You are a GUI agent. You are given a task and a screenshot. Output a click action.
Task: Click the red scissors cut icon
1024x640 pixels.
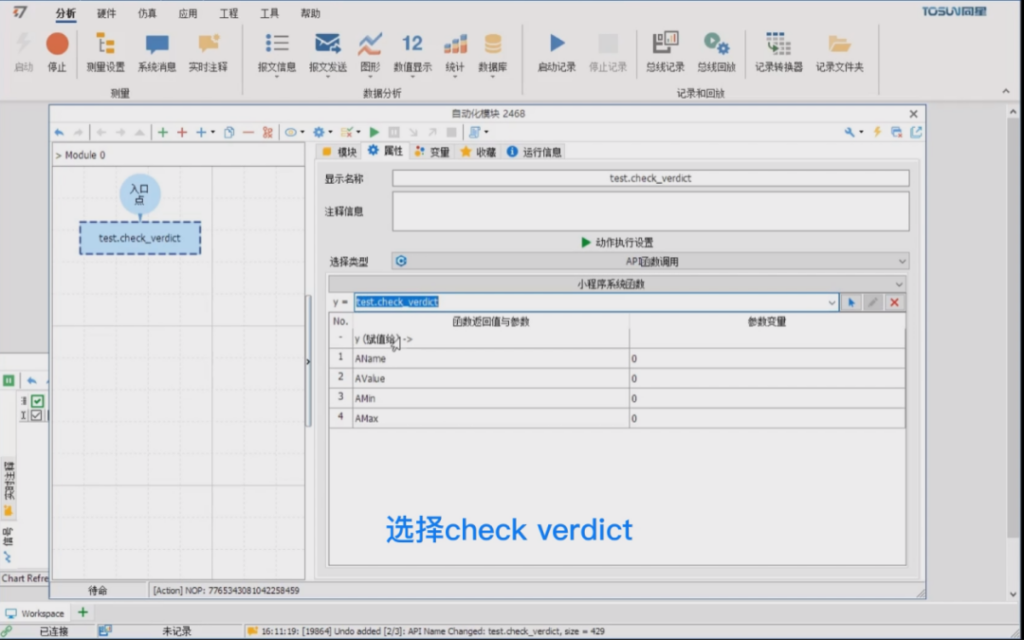267,133
